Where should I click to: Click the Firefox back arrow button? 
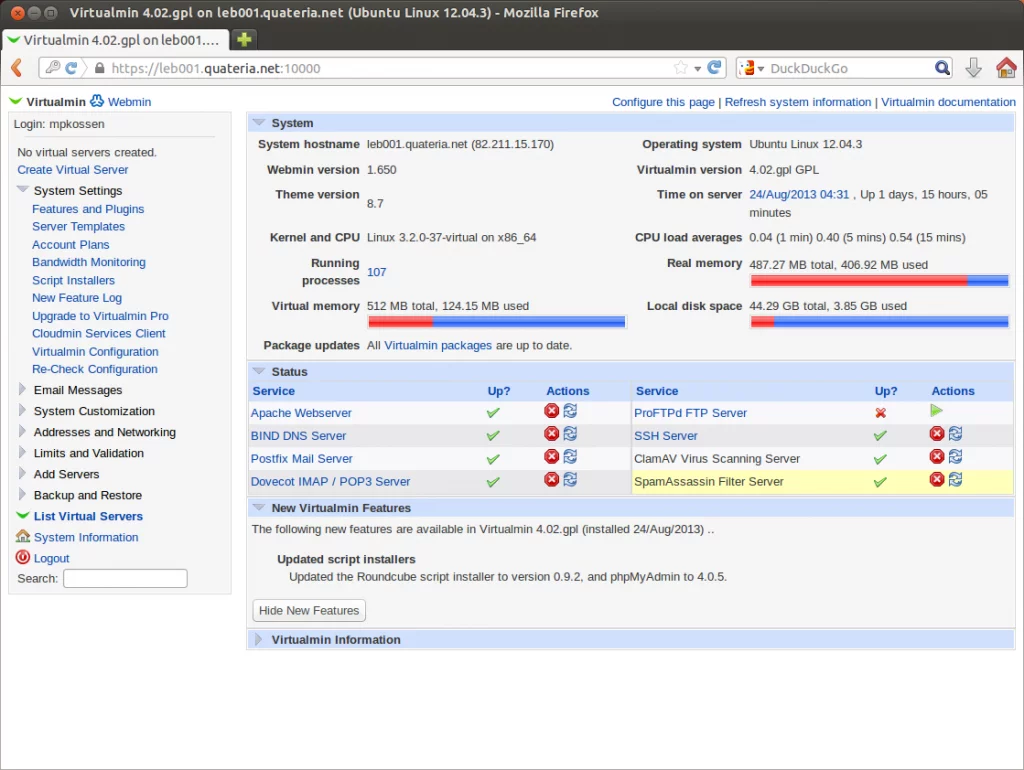point(17,68)
